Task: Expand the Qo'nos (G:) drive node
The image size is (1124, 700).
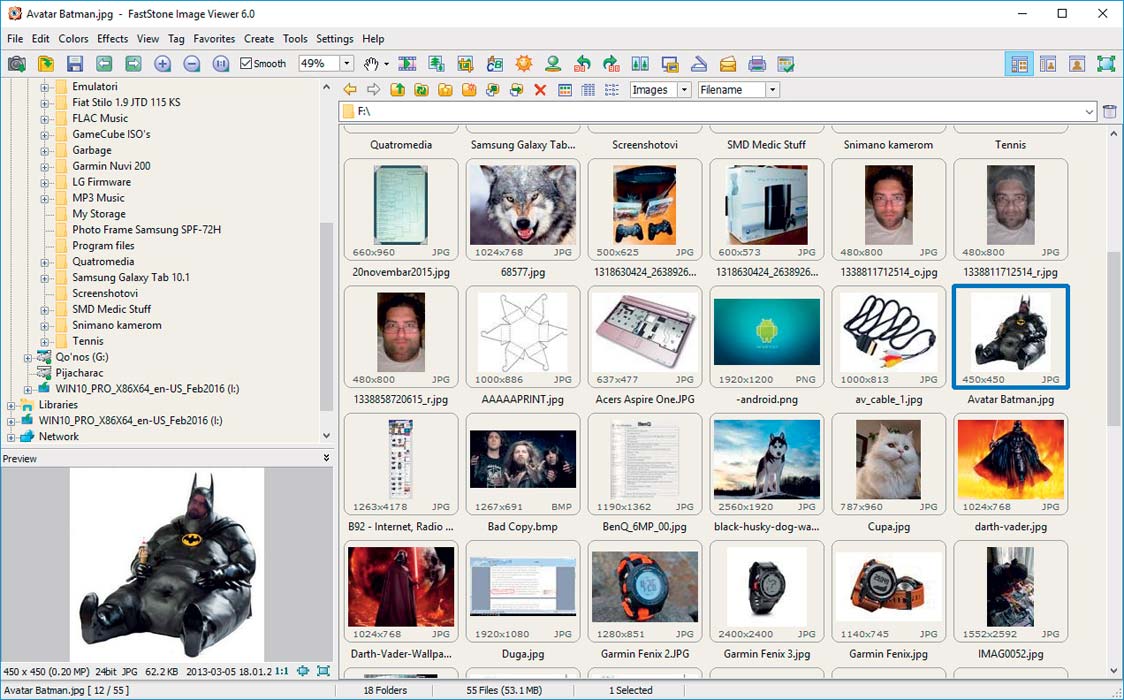Action: coord(28,358)
